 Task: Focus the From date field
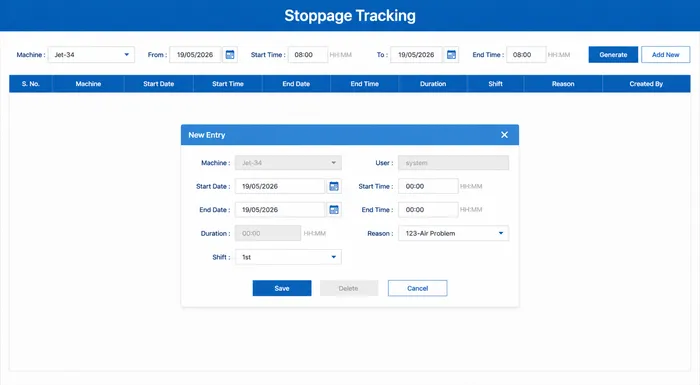click(196, 54)
